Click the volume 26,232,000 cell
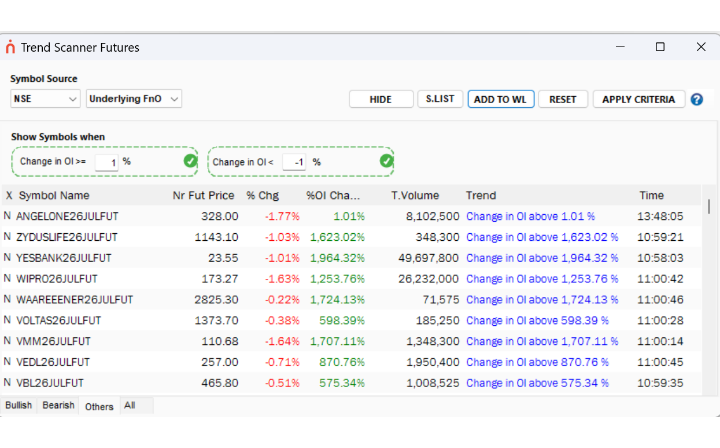Viewport: 720px width, 448px height. (428, 279)
